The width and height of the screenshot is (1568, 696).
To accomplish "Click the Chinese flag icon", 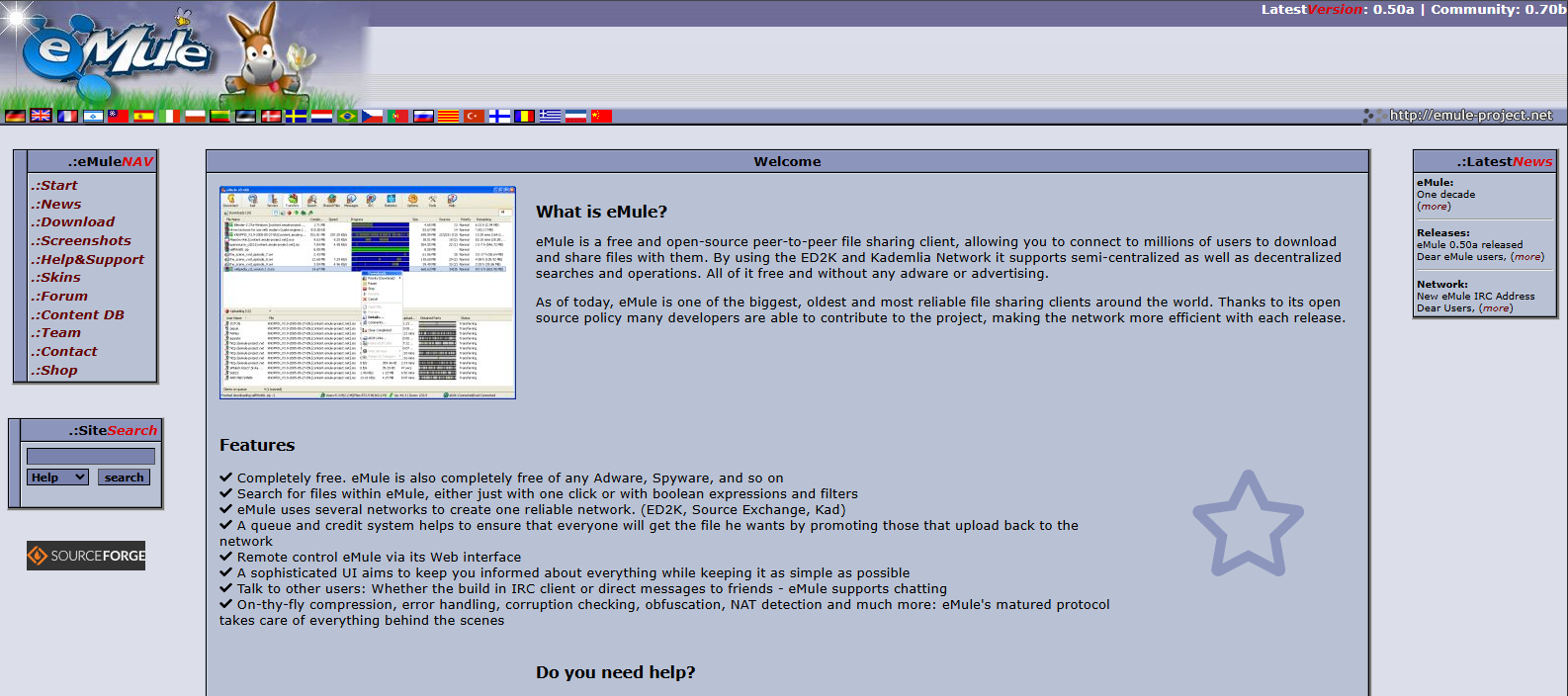I will click(601, 116).
